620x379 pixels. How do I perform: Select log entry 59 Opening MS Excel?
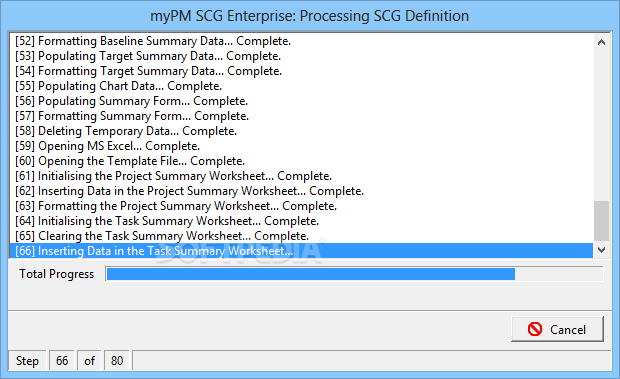coord(301,146)
